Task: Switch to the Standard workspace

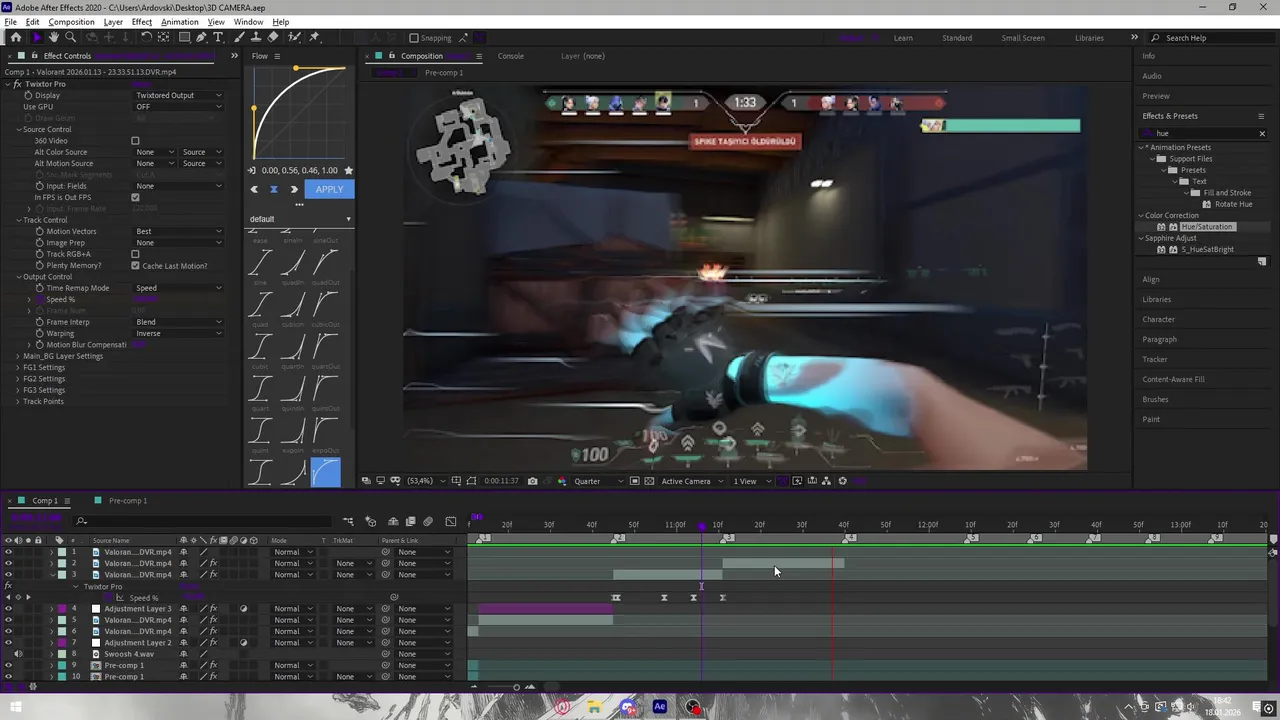Action: 957,38
